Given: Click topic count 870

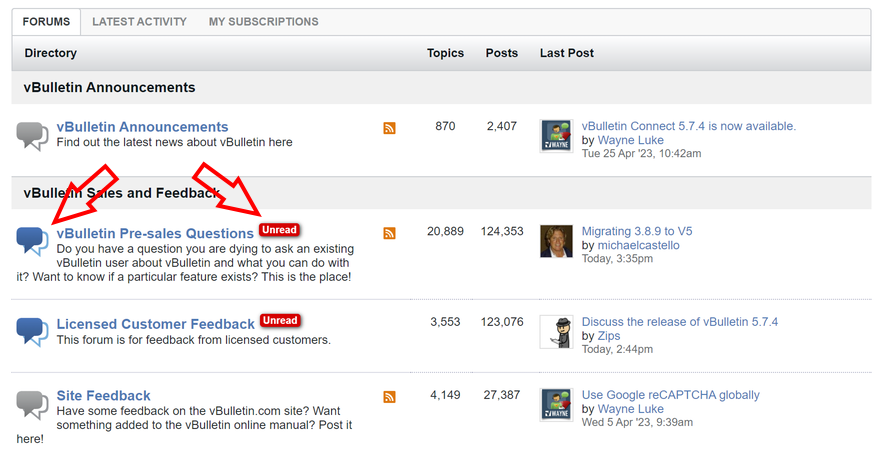Looking at the screenshot, I should pyautogui.click(x=445, y=126).
